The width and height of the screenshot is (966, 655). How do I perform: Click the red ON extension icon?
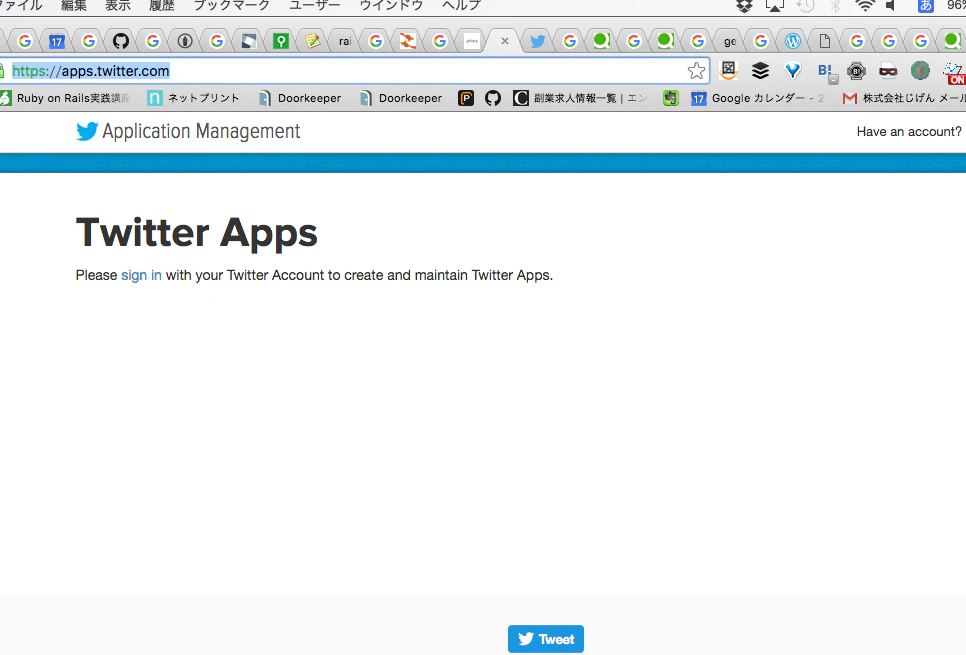pos(954,73)
